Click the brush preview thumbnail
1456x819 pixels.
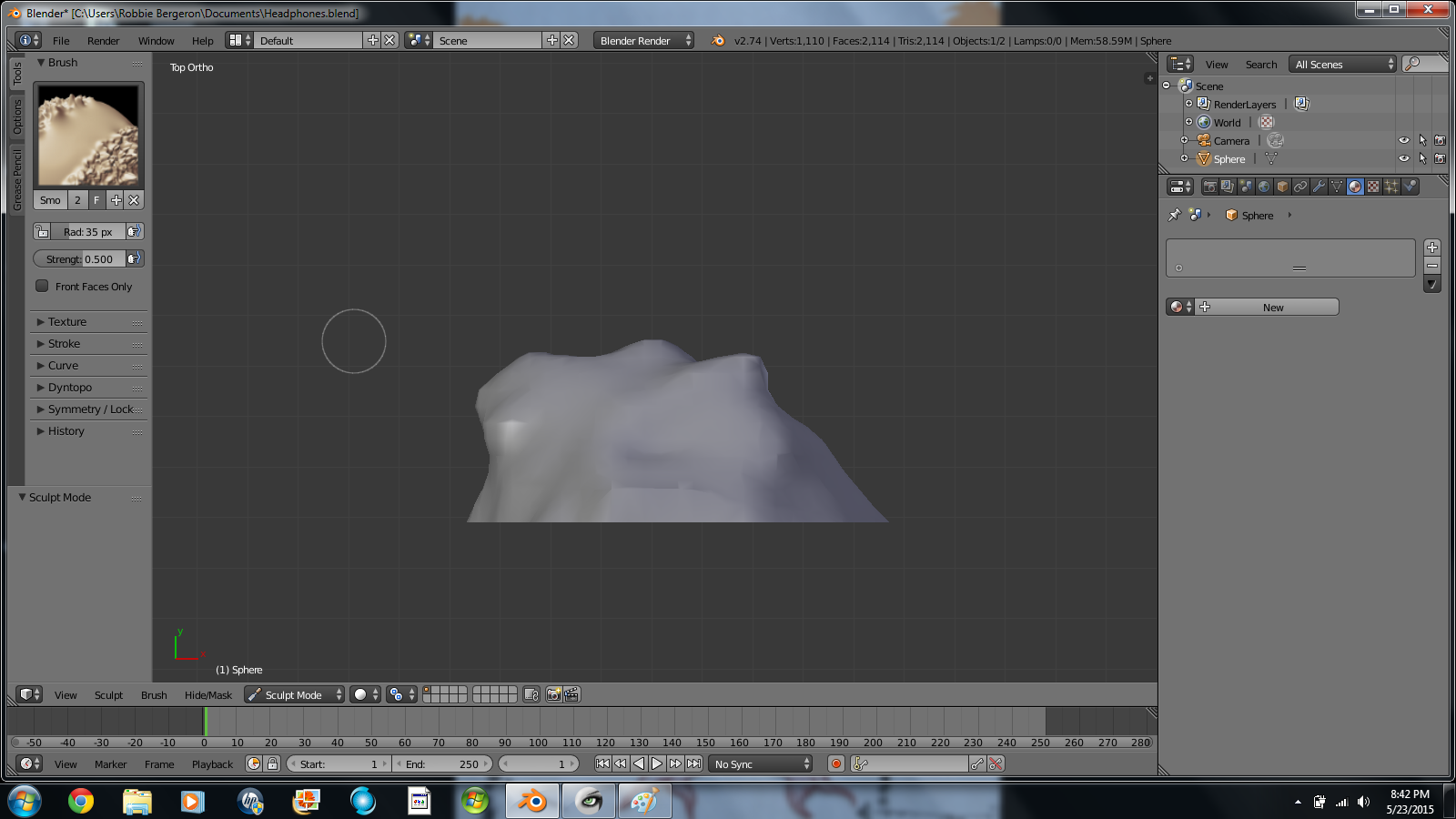[x=88, y=135]
